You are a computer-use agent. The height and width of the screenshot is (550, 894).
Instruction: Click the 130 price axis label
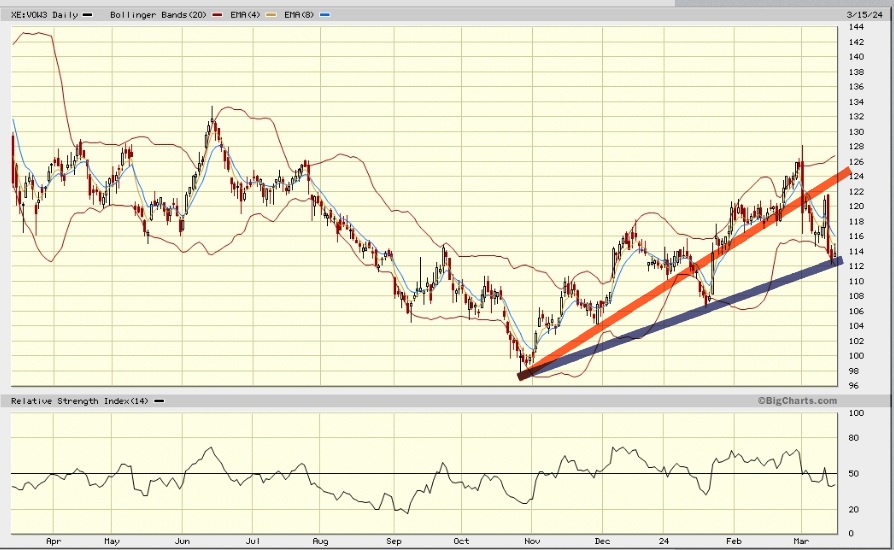856,132
